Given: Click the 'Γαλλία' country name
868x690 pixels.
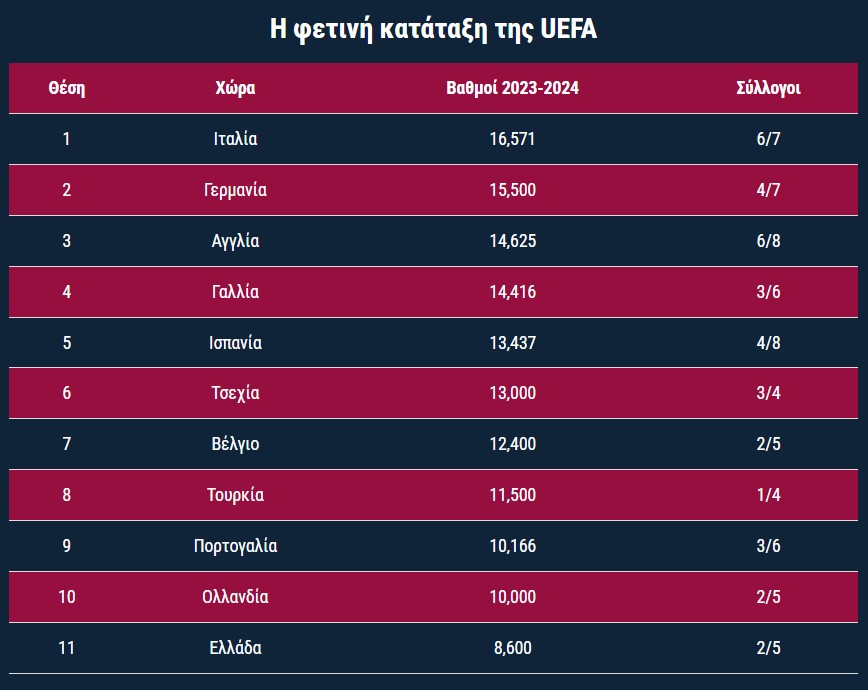Looking at the screenshot, I should (x=235, y=292).
